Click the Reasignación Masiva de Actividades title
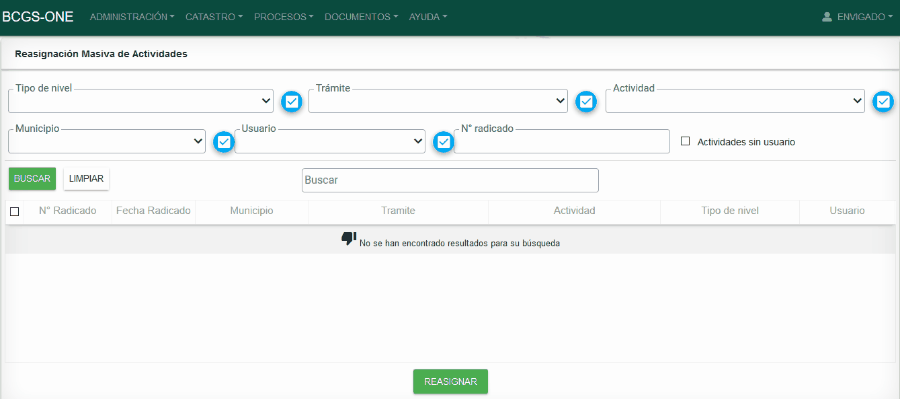 [x=101, y=54]
